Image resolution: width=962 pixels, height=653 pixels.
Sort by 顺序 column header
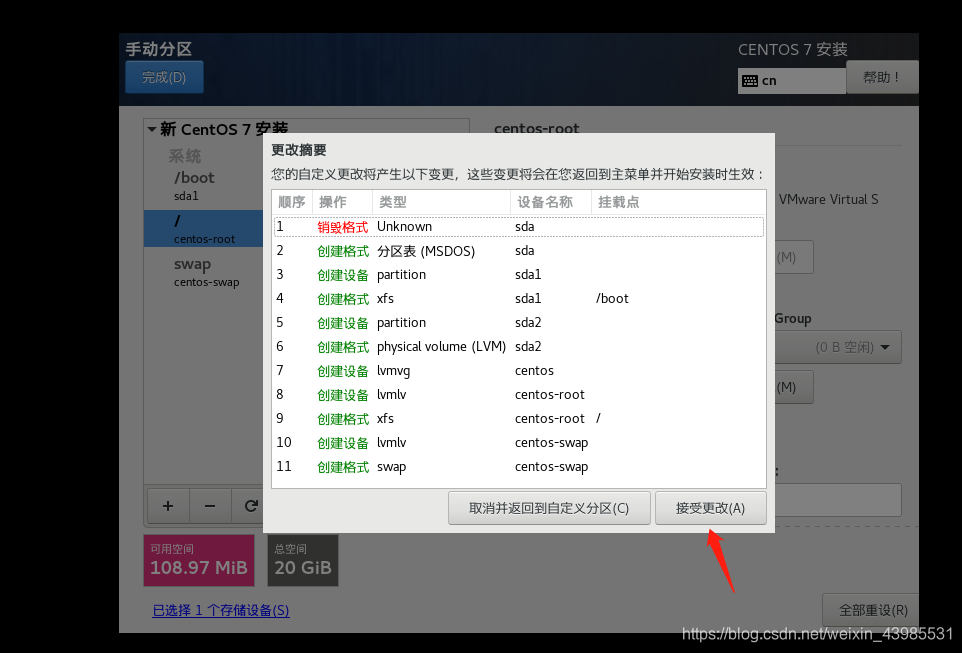click(x=292, y=202)
